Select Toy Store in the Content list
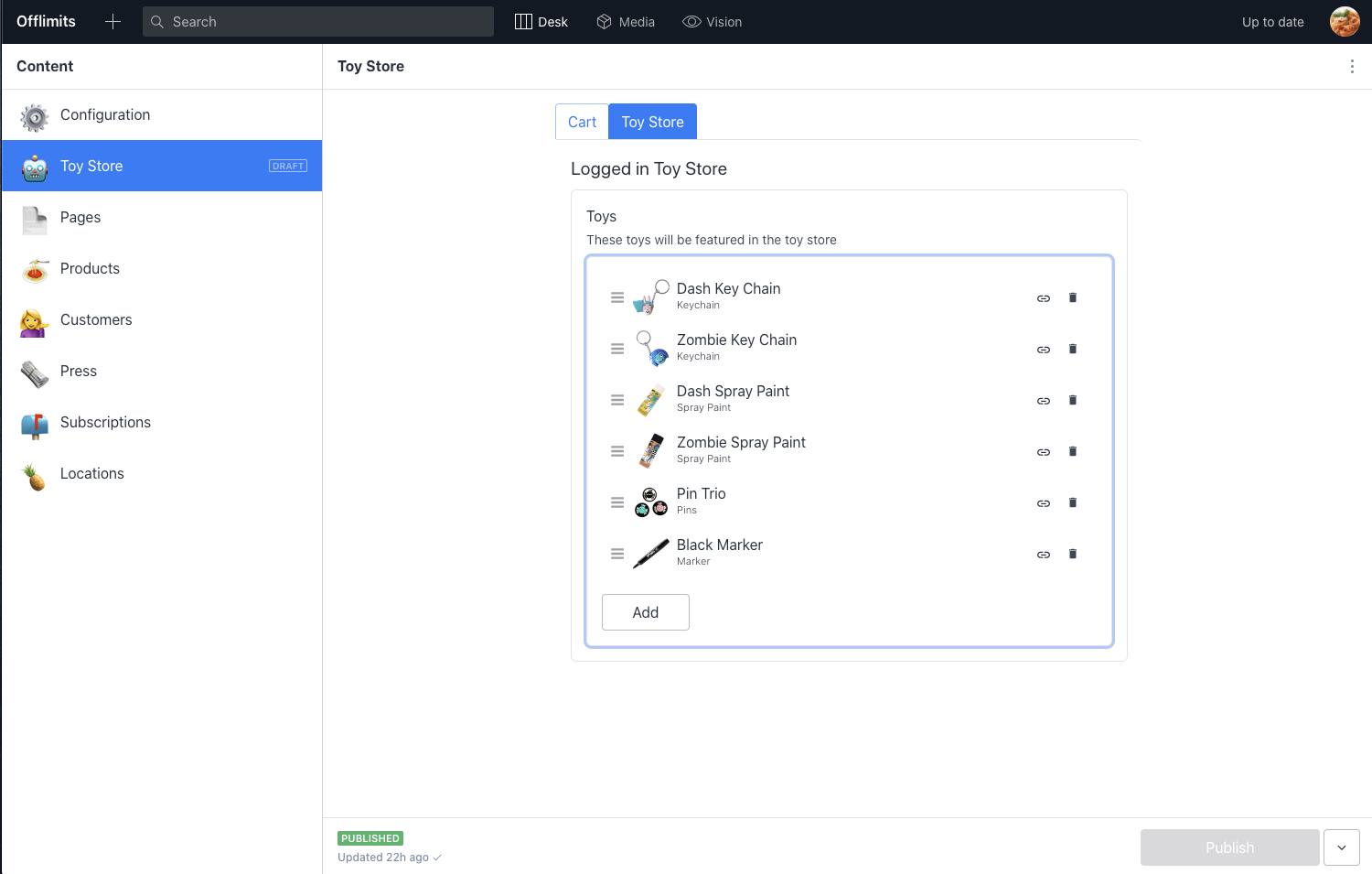Screen dimensions: 1372x874 [162, 166]
